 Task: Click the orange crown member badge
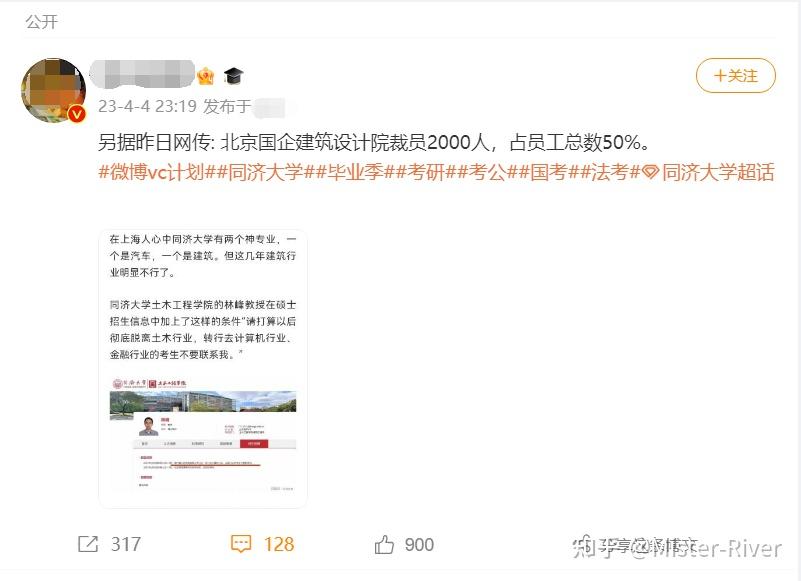click(205, 76)
